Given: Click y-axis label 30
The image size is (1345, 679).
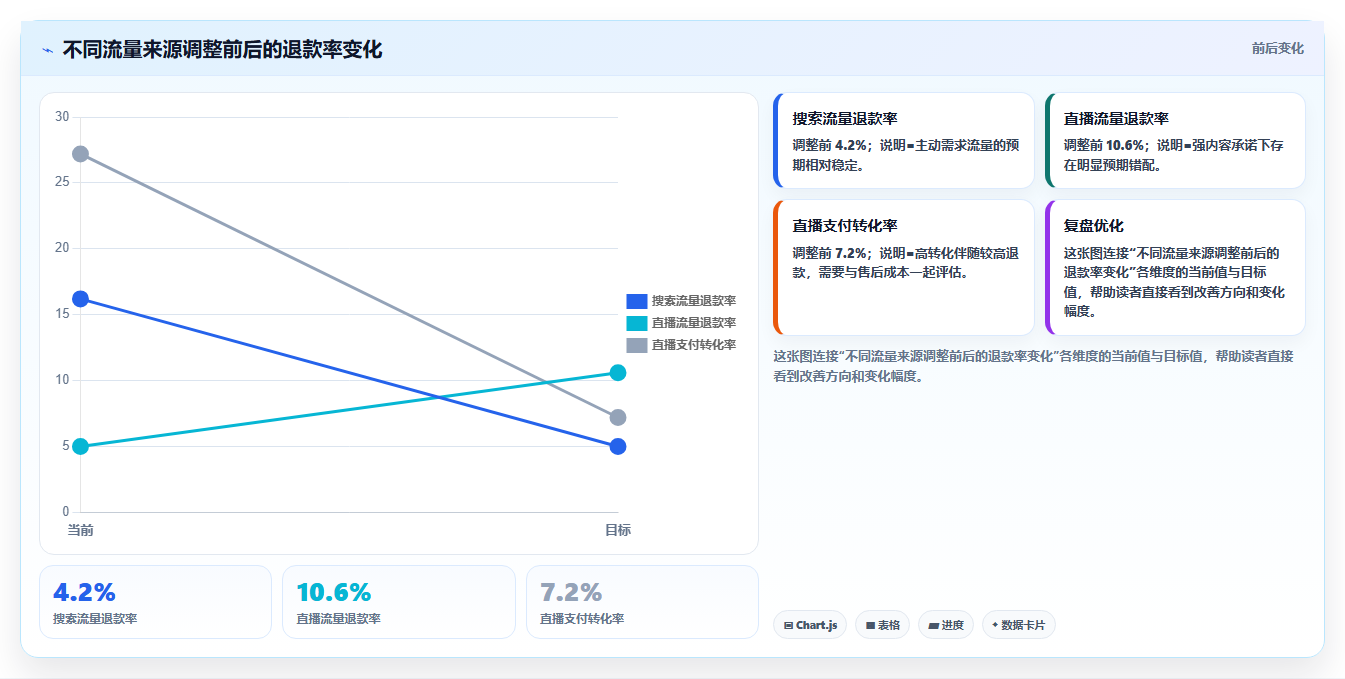Looking at the screenshot, I should (62, 117).
